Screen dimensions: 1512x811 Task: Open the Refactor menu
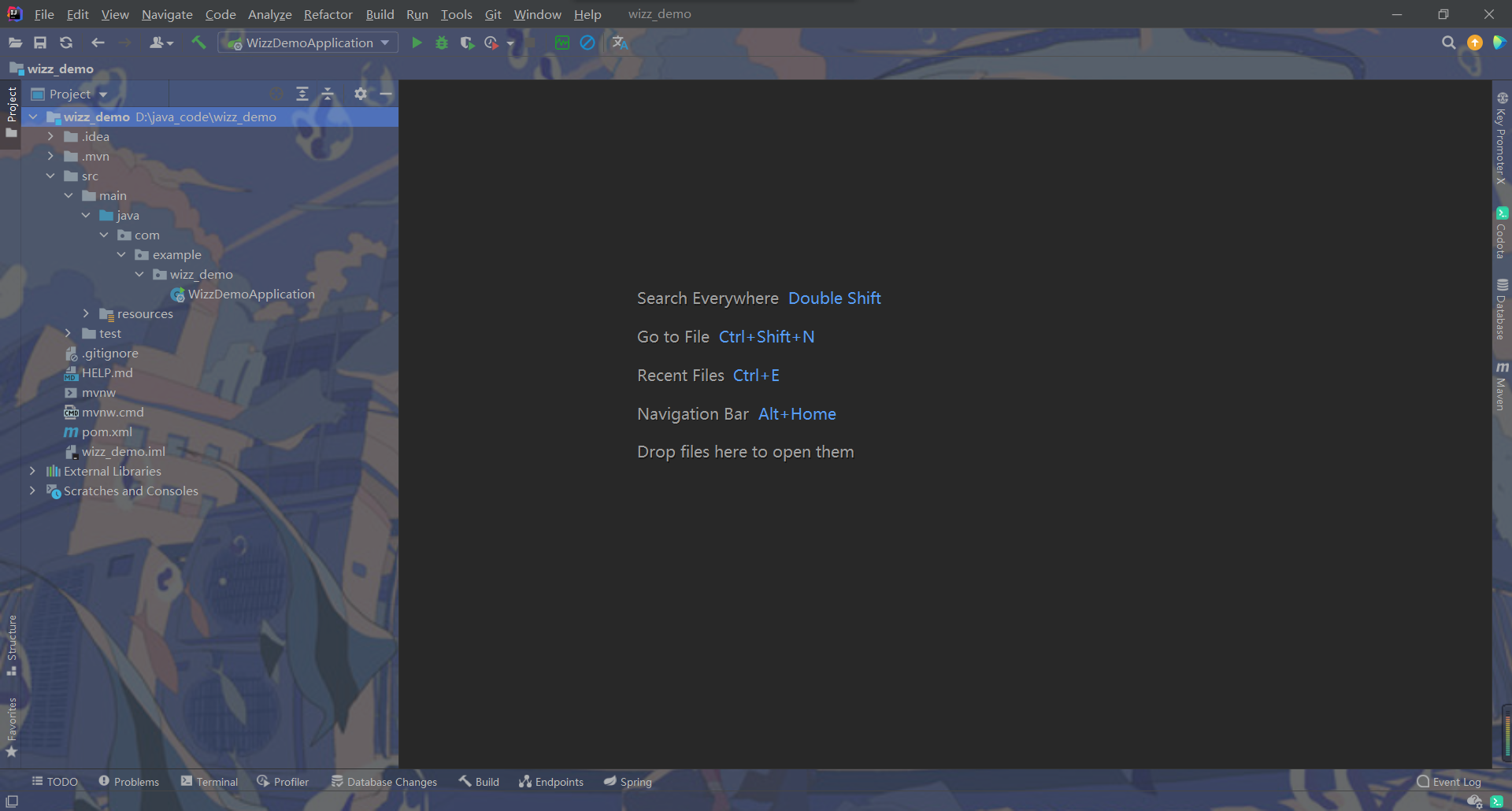pyautogui.click(x=328, y=14)
